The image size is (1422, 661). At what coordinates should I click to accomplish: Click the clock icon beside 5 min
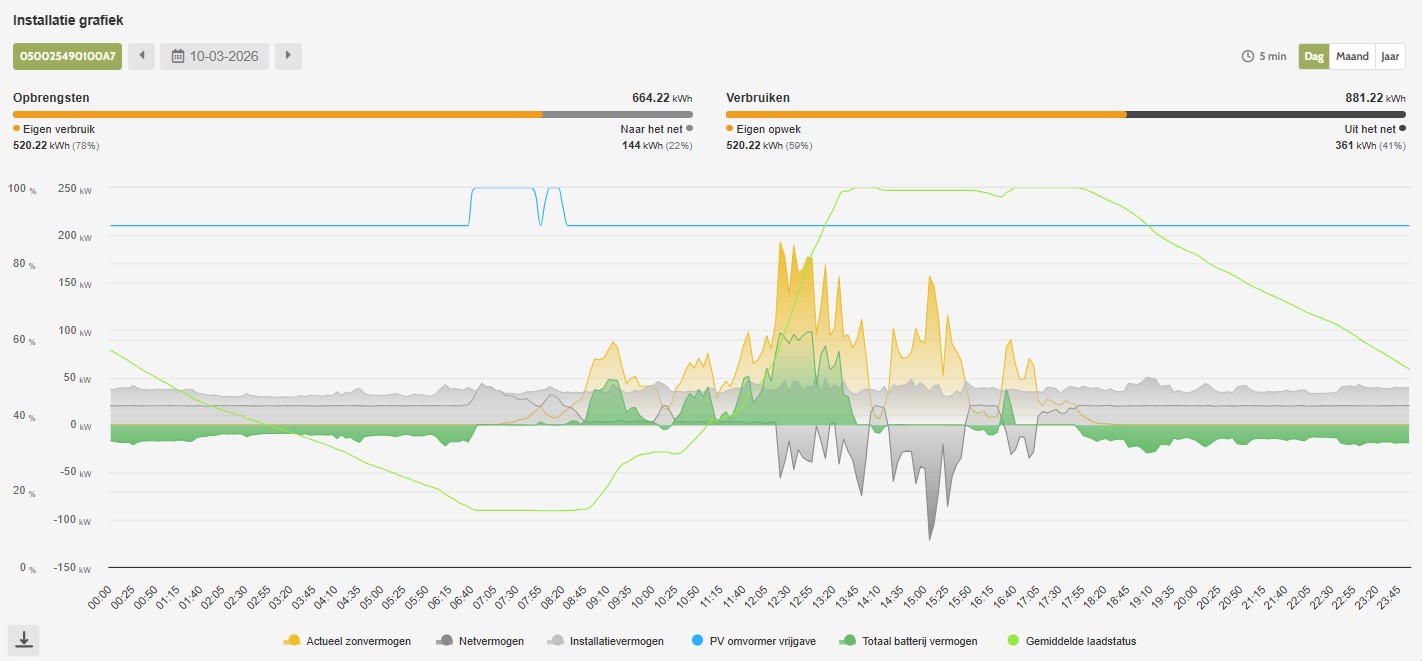[1247, 56]
